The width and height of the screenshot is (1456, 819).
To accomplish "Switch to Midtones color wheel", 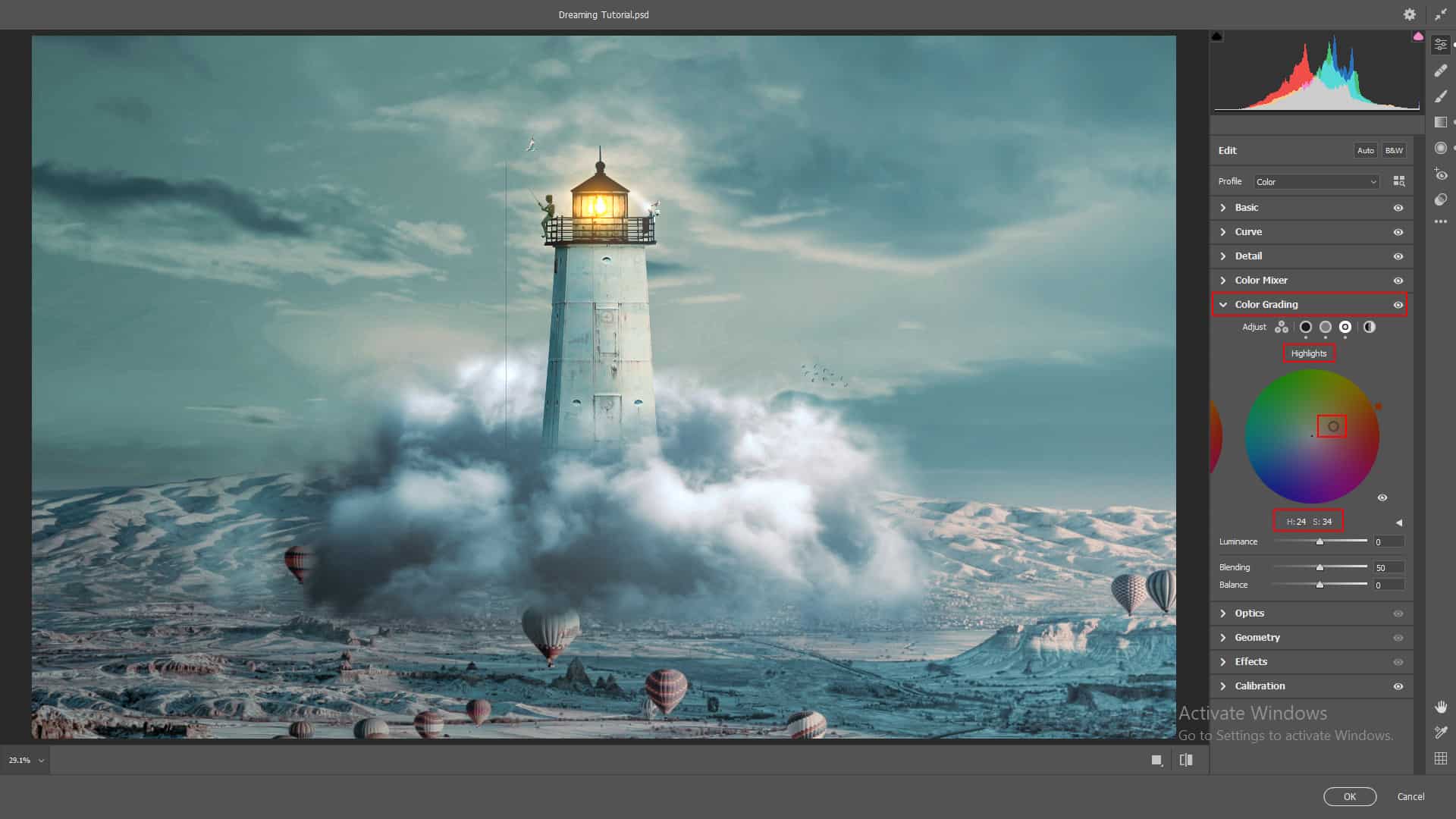I will pyautogui.click(x=1325, y=328).
